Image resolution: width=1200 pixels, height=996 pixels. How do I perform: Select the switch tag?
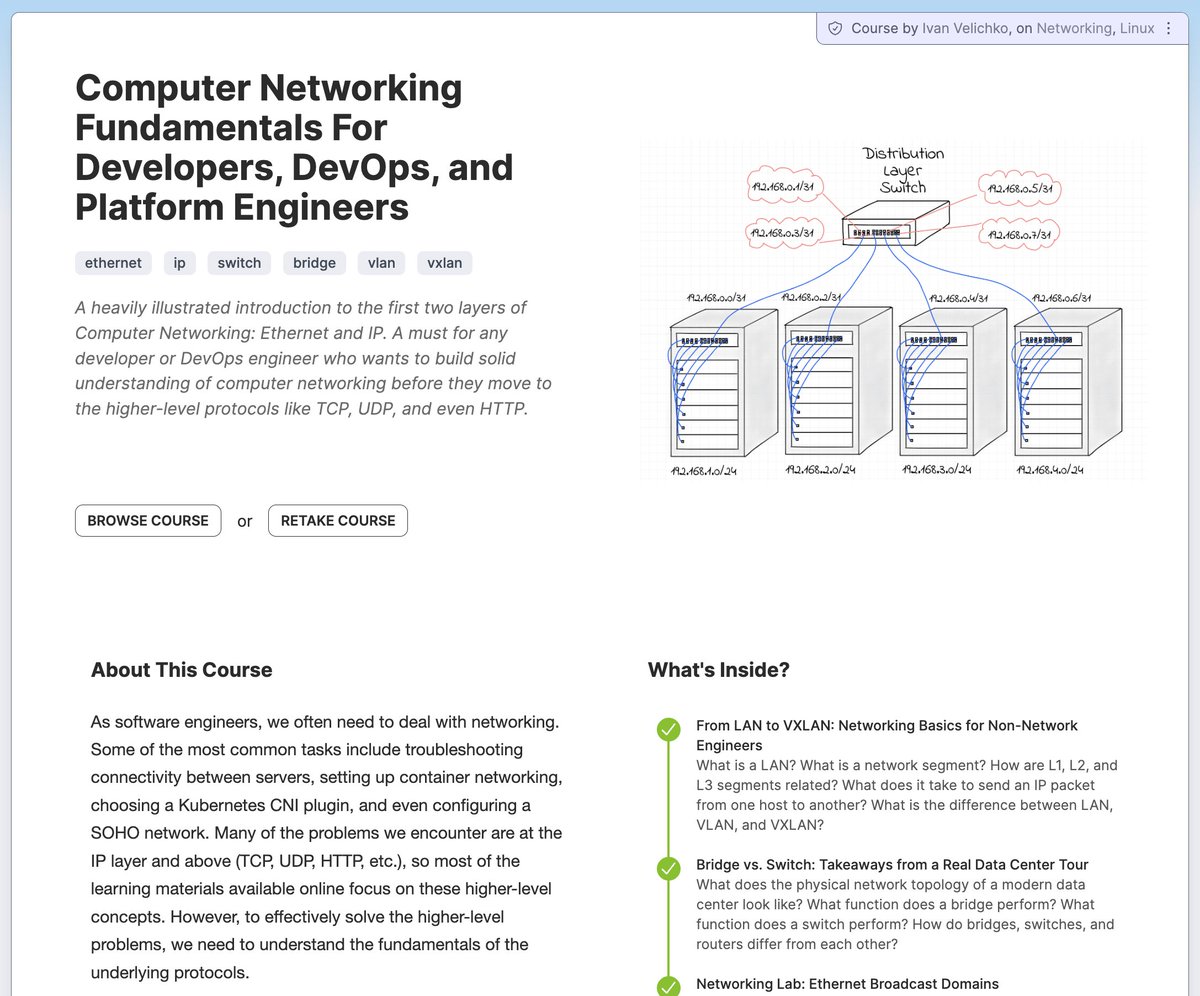[239, 263]
